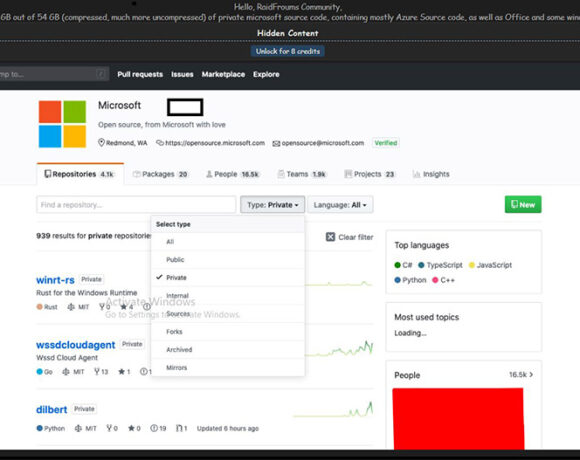Switch to the Insights tab
This screenshot has width=580, height=460.
click(431, 174)
